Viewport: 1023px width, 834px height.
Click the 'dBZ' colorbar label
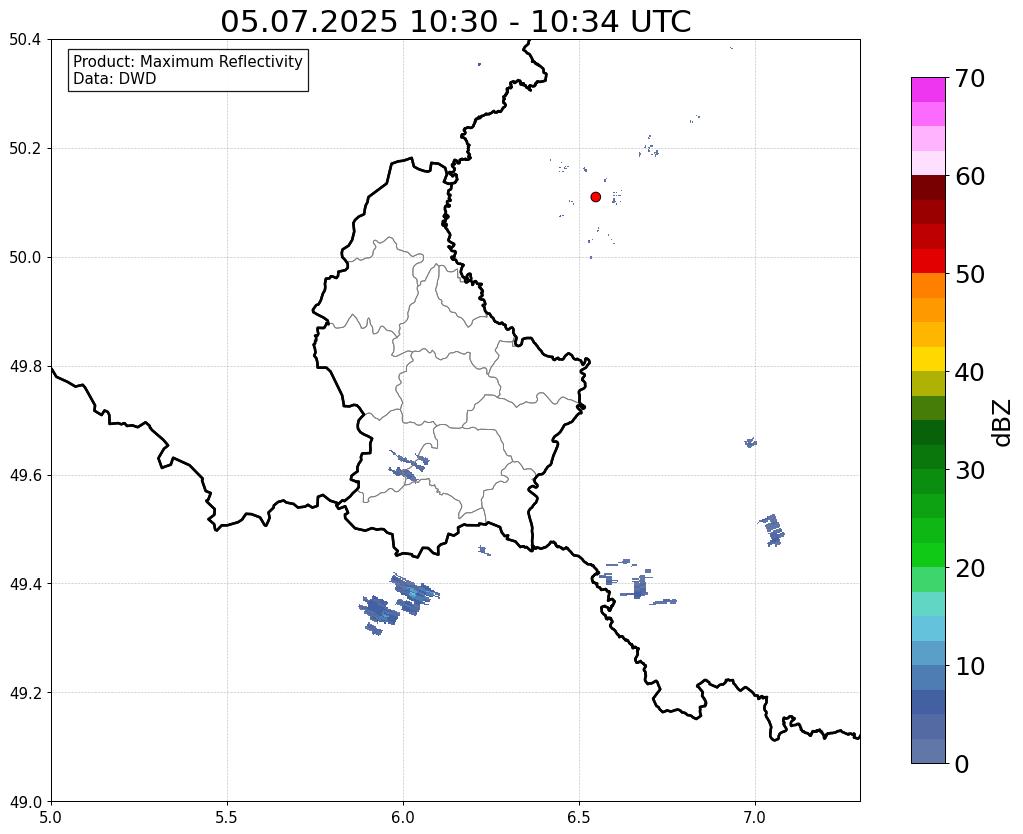pyautogui.click(x=1003, y=422)
